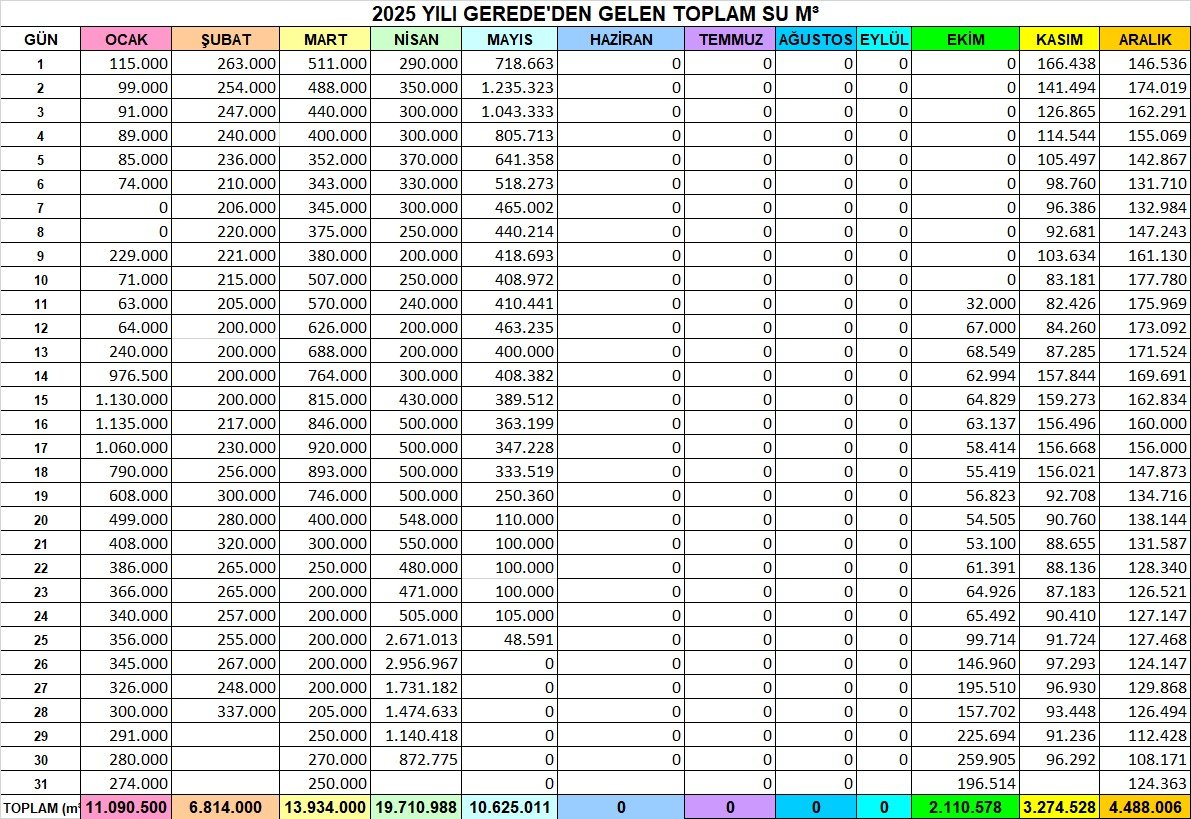Viewport: 1191px width, 819px height.
Task: Select cell with value 2.956.967
Action: point(415,663)
